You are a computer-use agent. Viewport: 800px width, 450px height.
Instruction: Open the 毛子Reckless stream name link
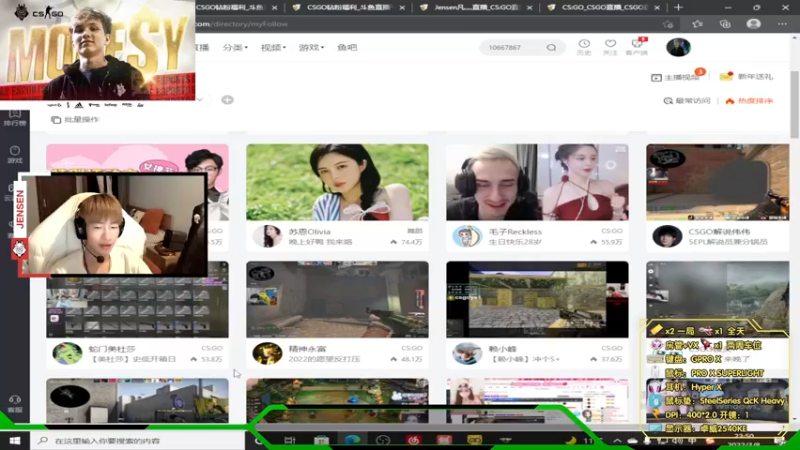click(x=515, y=232)
